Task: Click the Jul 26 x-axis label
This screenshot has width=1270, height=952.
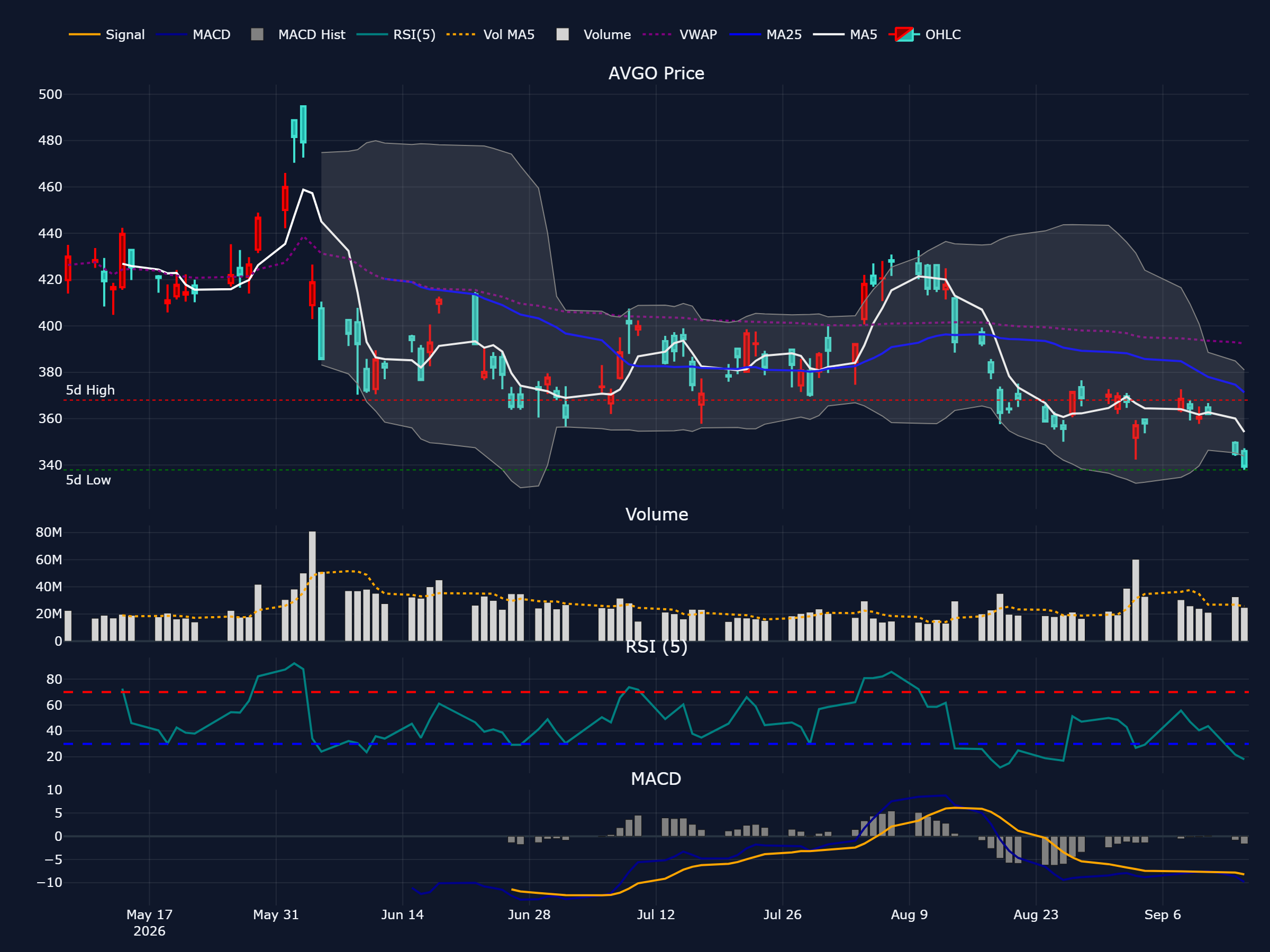Action: pyautogui.click(x=783, y=914)
